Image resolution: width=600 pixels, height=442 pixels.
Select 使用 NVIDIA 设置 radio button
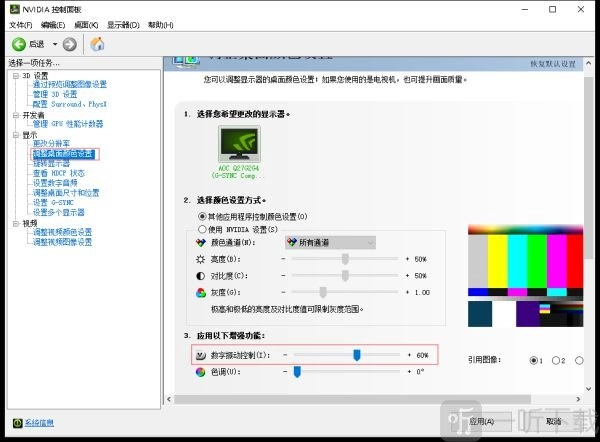203,229
